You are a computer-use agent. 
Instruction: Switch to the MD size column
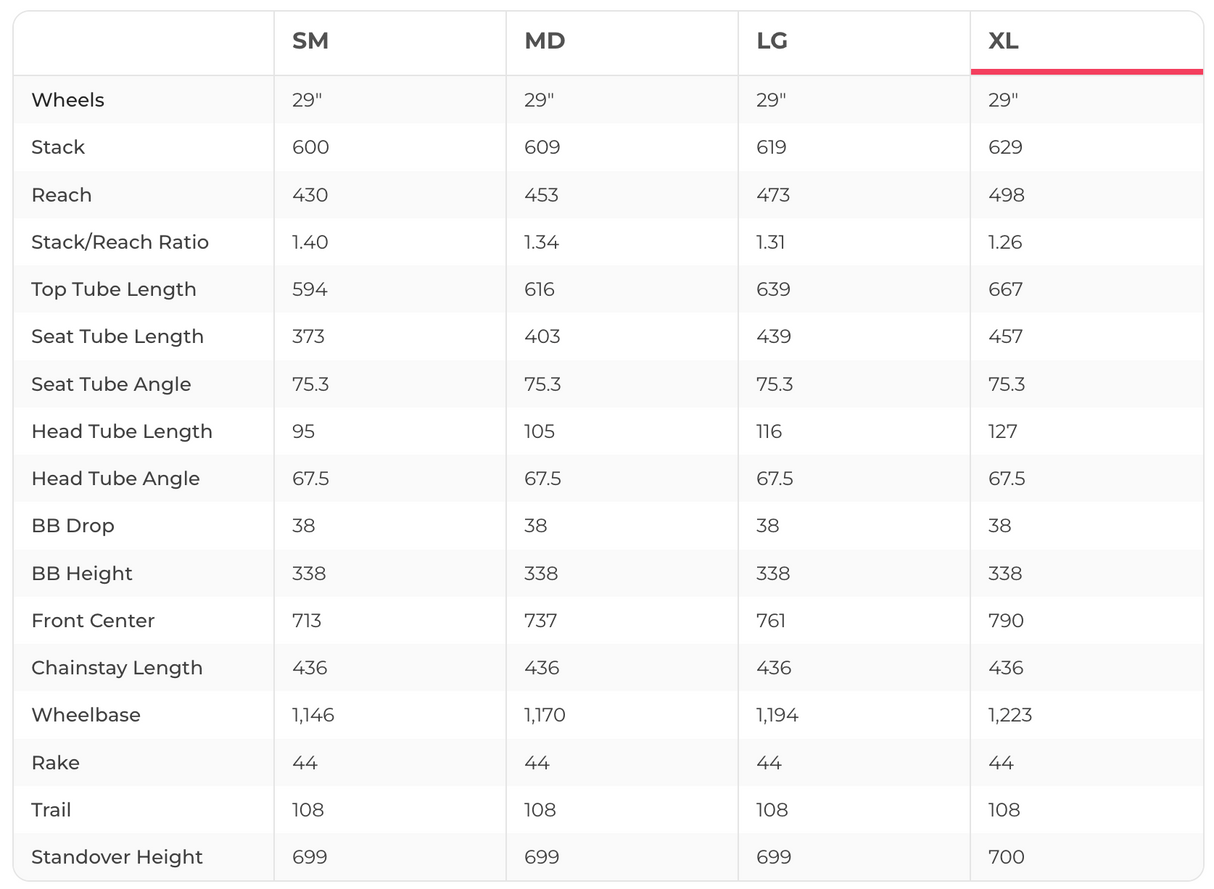(x=545, y=41)
